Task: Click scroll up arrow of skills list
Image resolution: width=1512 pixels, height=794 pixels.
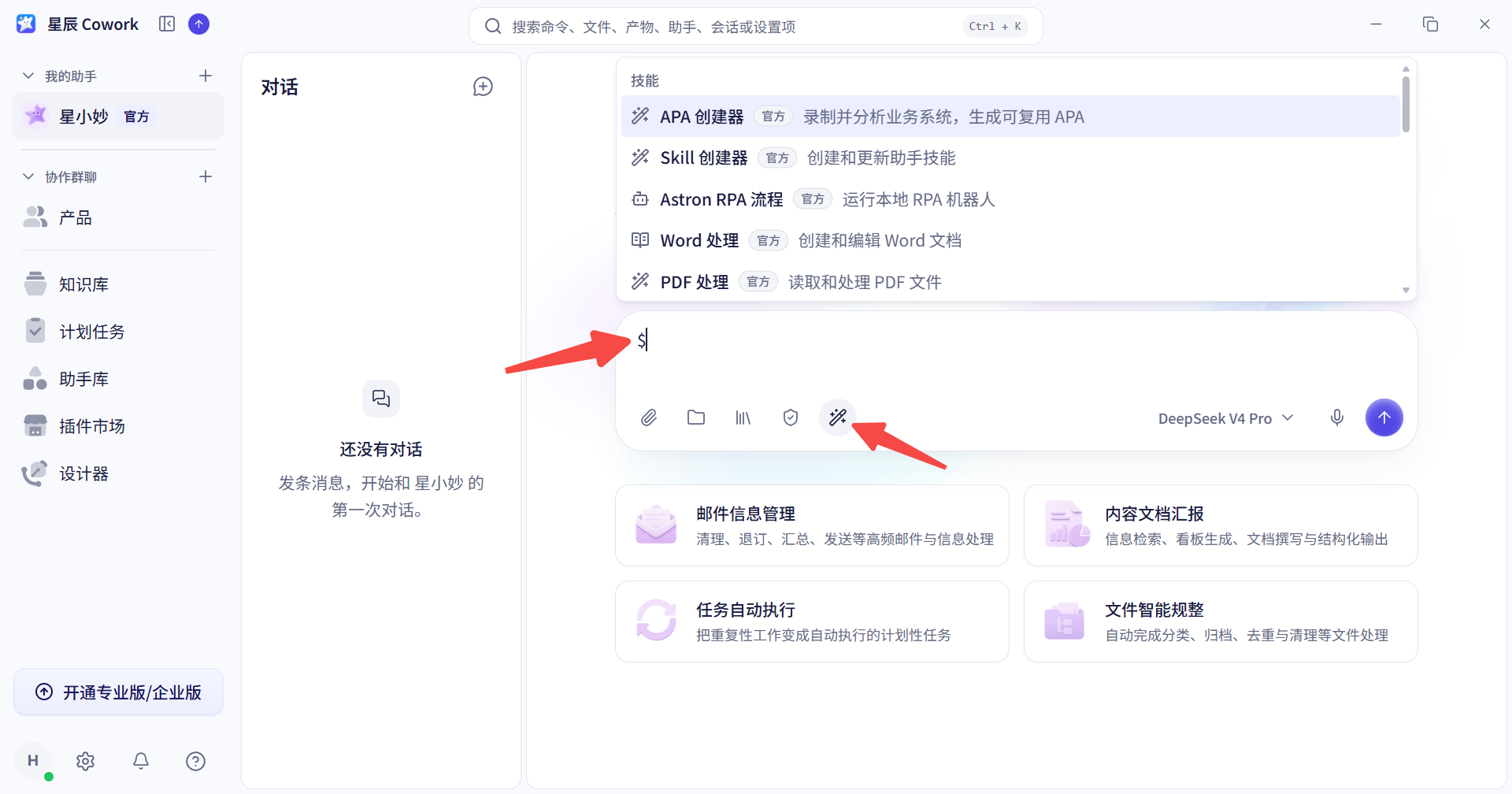Action: [1406, 69]
